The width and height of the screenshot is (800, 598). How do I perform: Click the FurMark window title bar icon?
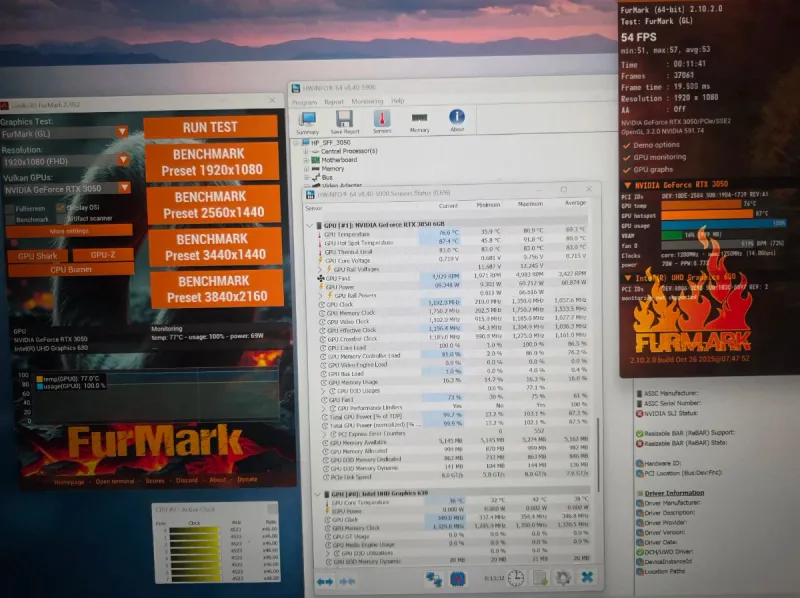[x=5, y=106]
